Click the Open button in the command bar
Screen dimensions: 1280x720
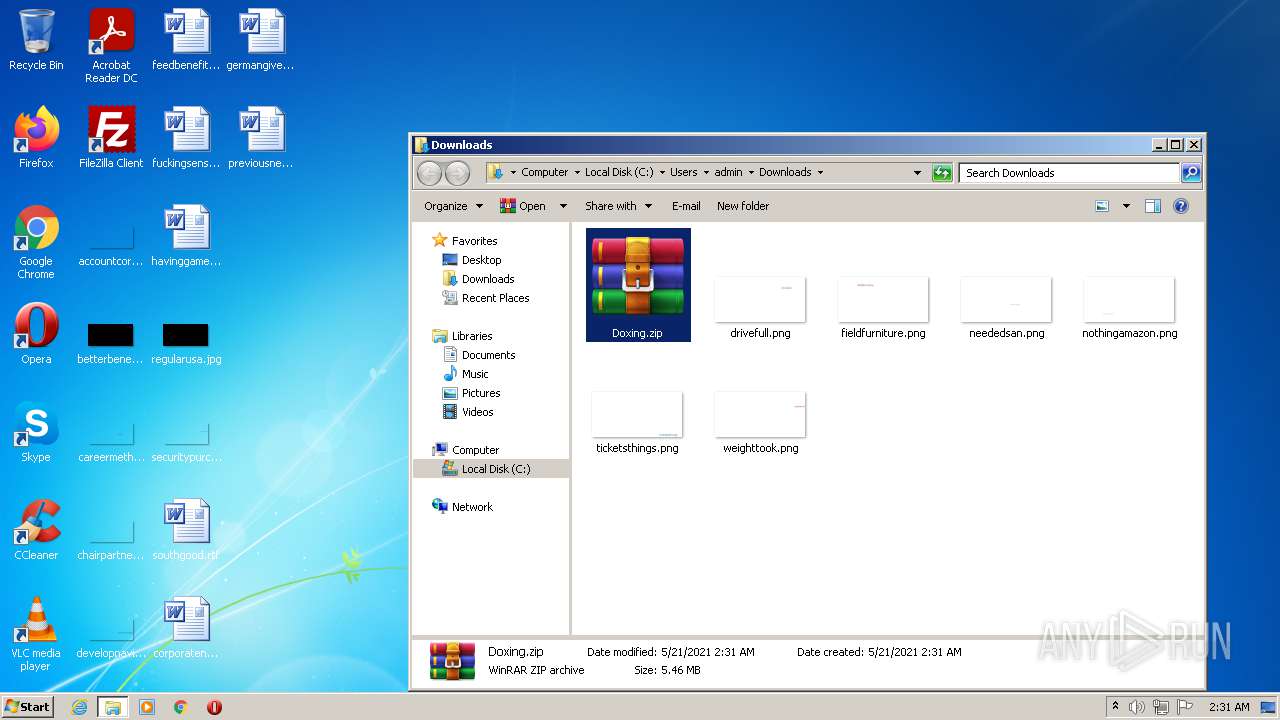(x=523, y=206)
